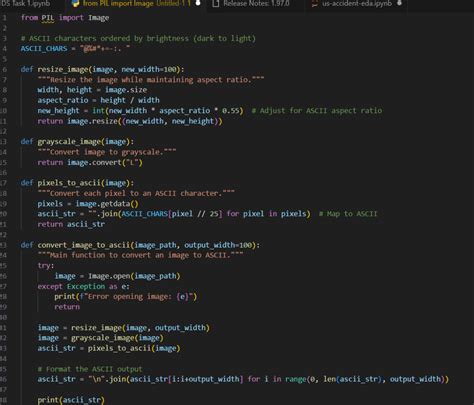Click the unsaved dot on the us-accident-eda.ipynb tab
This screenshot has width=474, height=405.
(x=399, y=3)
